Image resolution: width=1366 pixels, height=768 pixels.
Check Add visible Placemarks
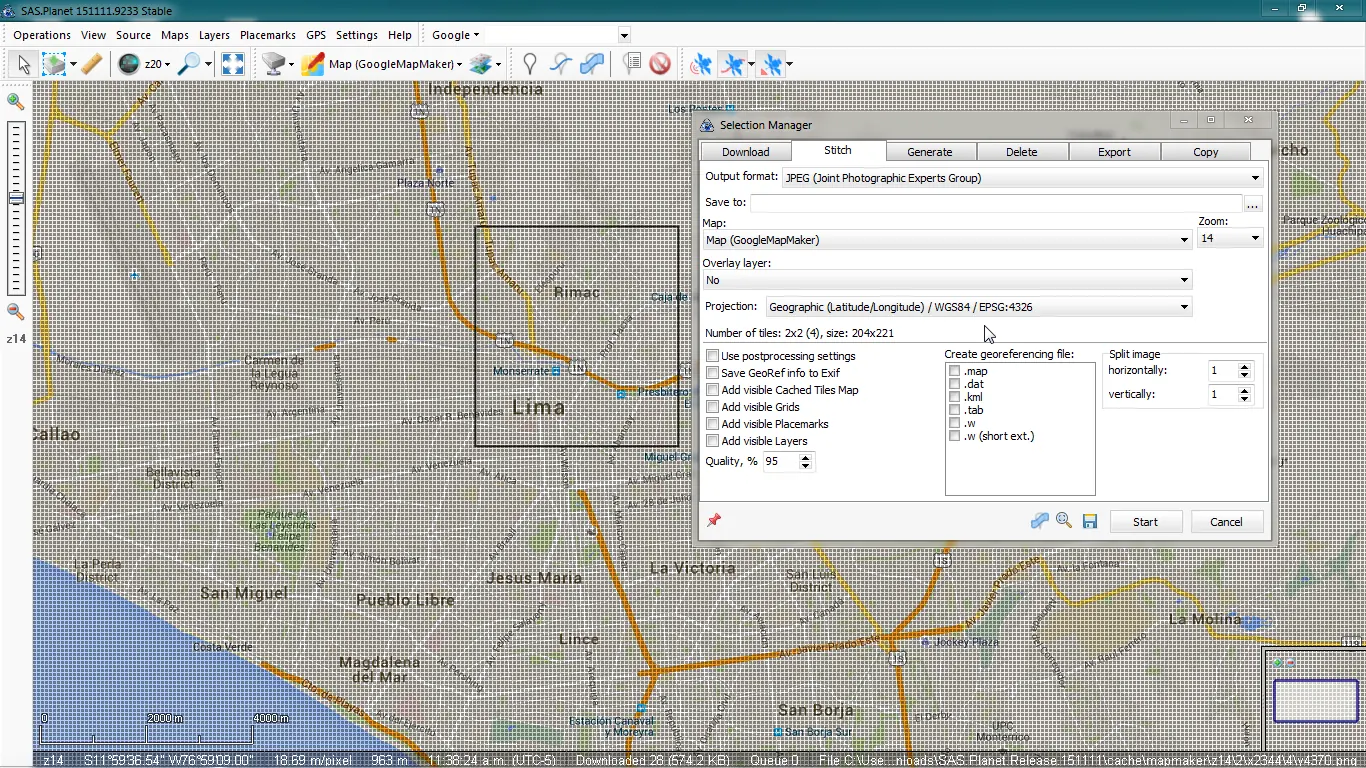click(x=713, y=424)
